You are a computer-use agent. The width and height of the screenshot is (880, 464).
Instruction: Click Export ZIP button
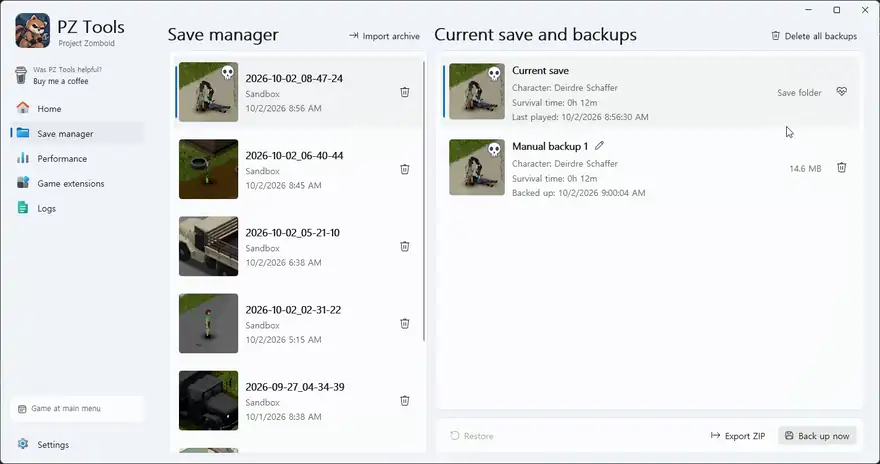(x=737, y=436)
